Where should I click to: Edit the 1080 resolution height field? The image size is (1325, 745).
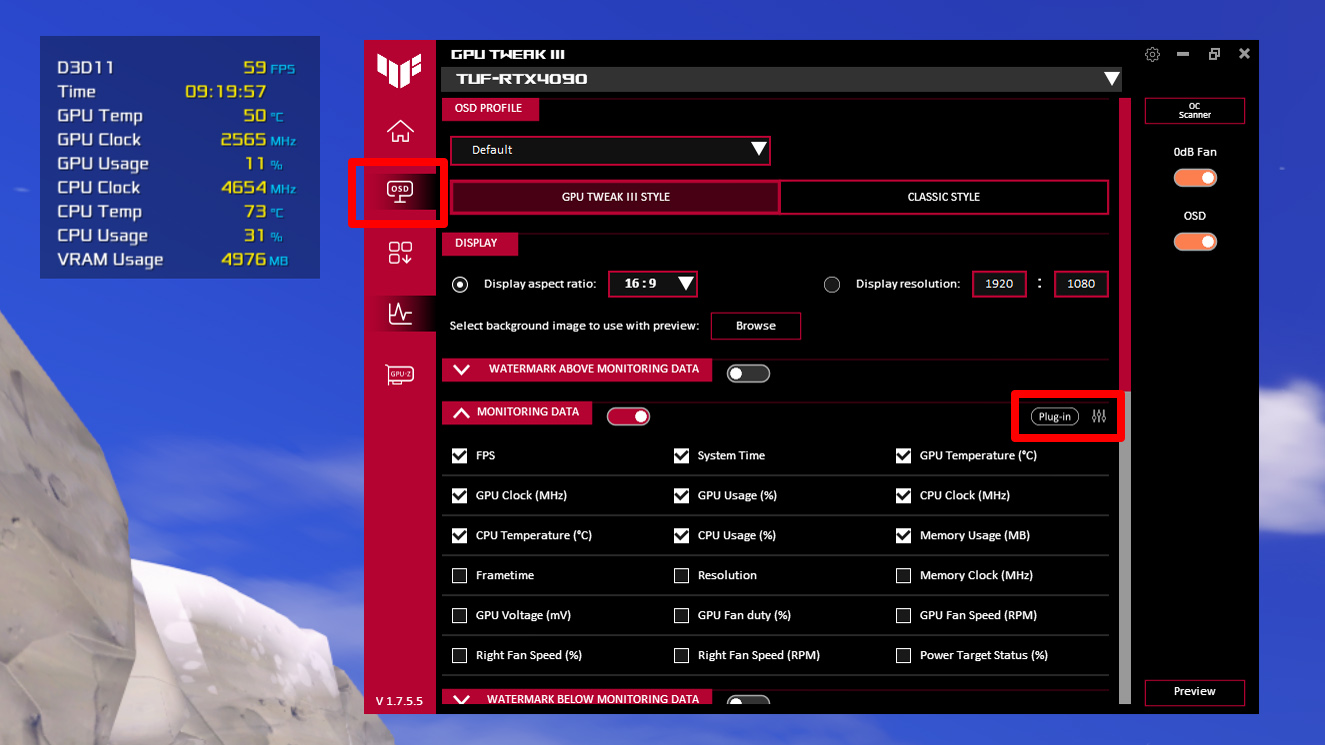click(x=1081, y=284)
